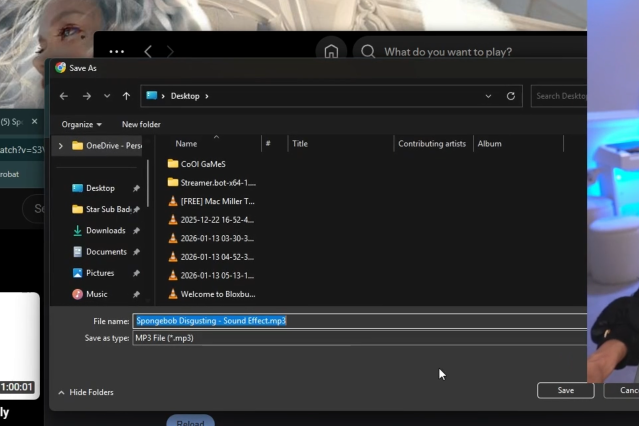Click the Search Desktop field

pos(559,96)
